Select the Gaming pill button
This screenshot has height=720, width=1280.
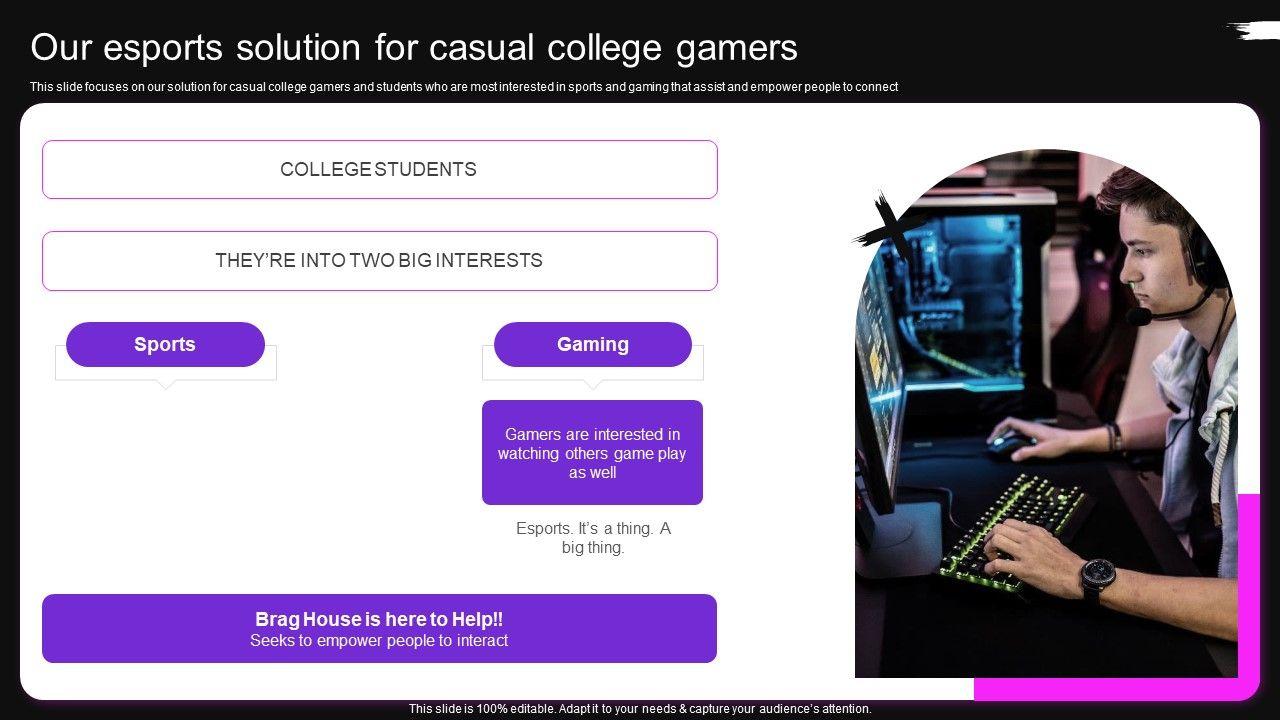(x=592, y=344)
